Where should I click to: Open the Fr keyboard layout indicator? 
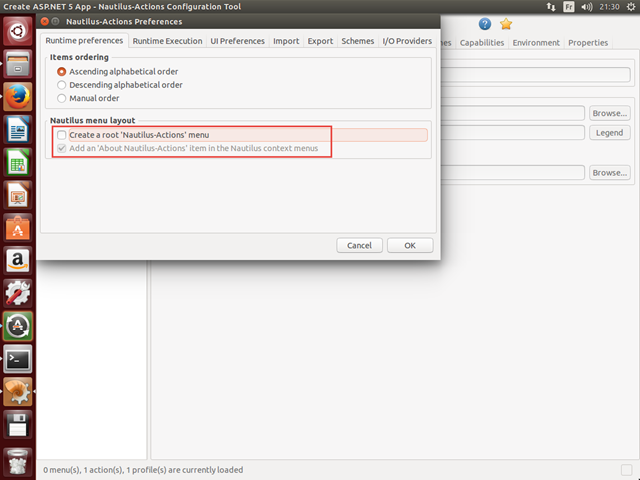pos(569,7)
